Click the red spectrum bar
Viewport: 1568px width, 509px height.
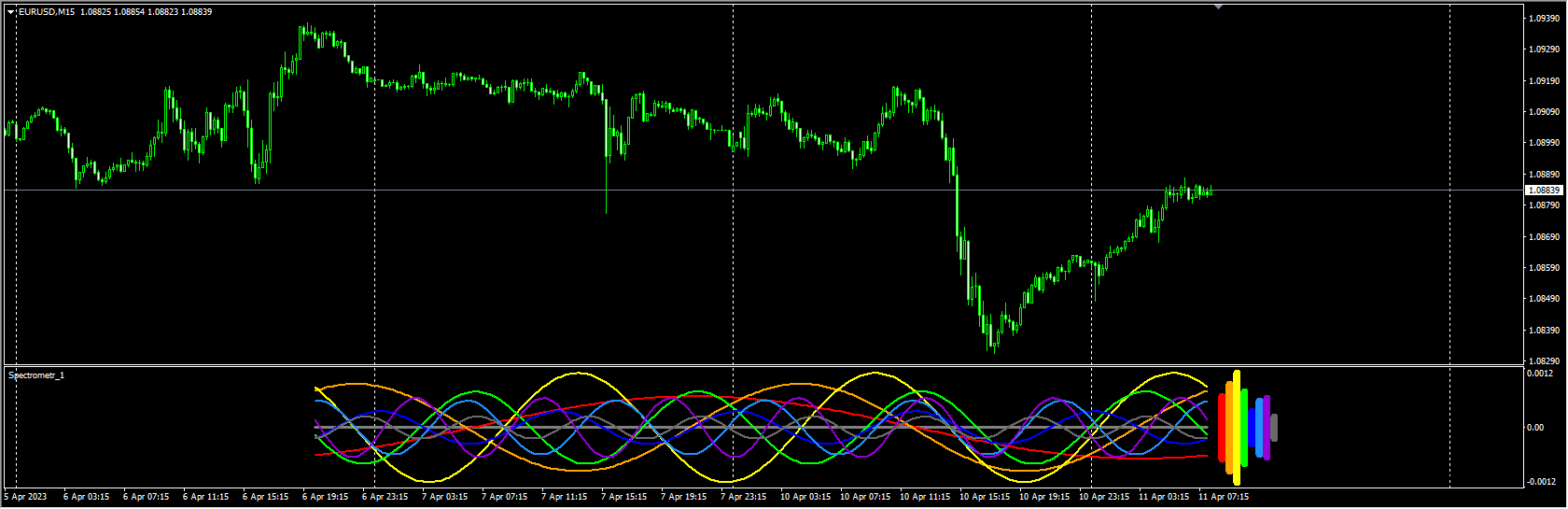(1222, 428)
